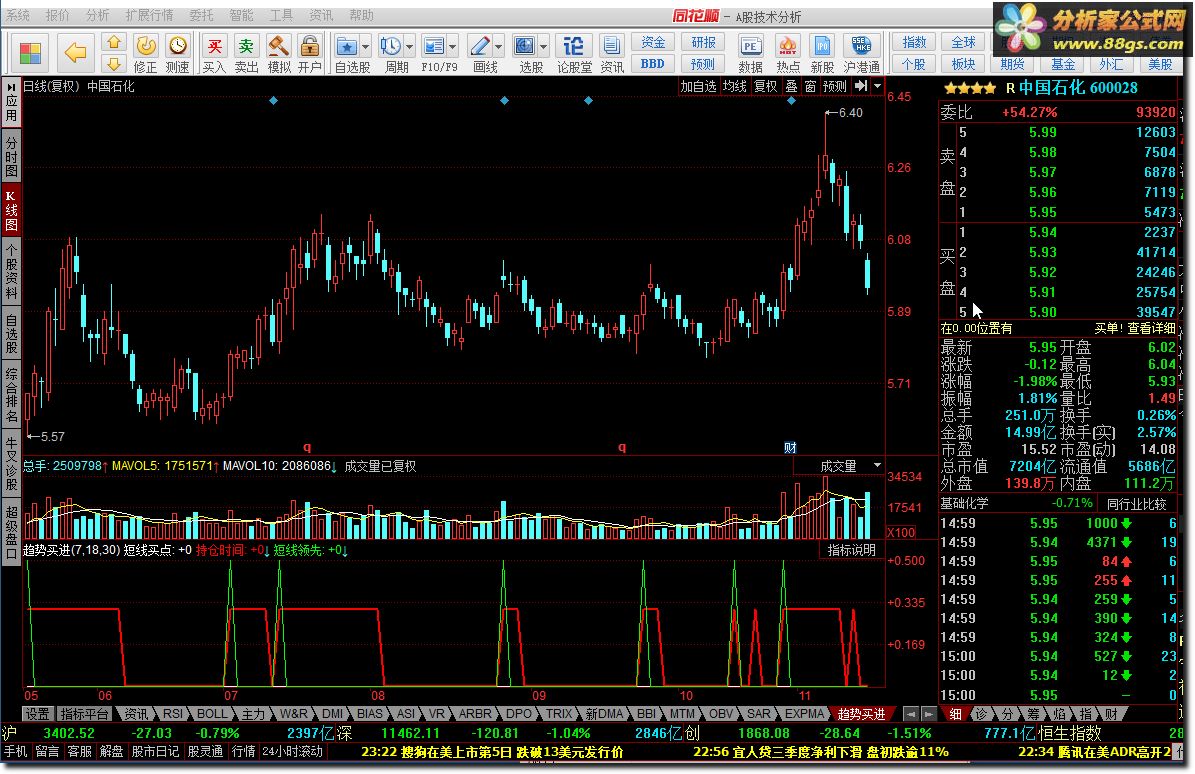This screenshot has height=774, width=1195.
Task: Toggle the 应用 sidebar panel collapse button
Action: click(11, 103)
